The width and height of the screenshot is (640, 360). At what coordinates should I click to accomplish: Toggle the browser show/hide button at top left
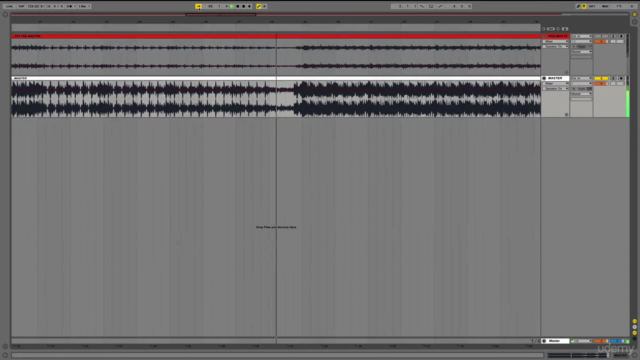point(5,15)
